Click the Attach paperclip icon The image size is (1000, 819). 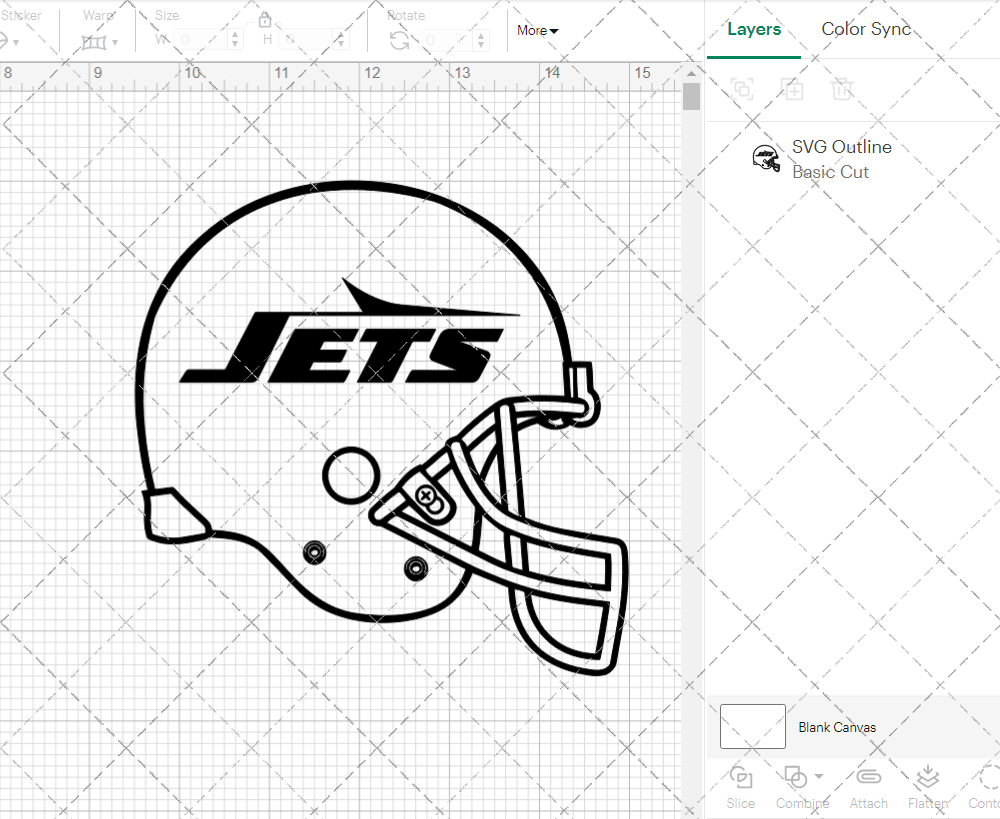868,777
